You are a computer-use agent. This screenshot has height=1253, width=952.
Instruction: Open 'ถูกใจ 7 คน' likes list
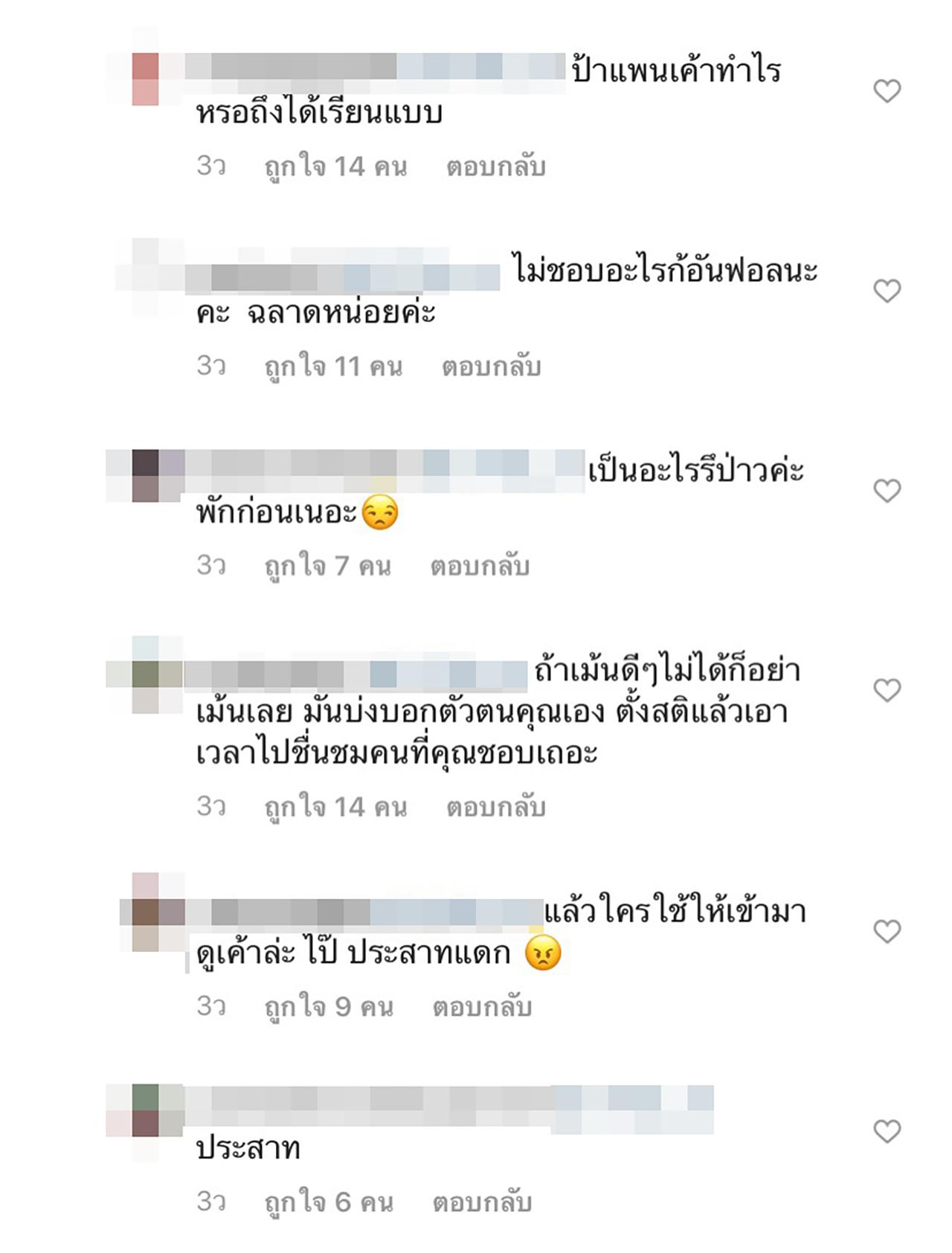(x=327, y=566)
